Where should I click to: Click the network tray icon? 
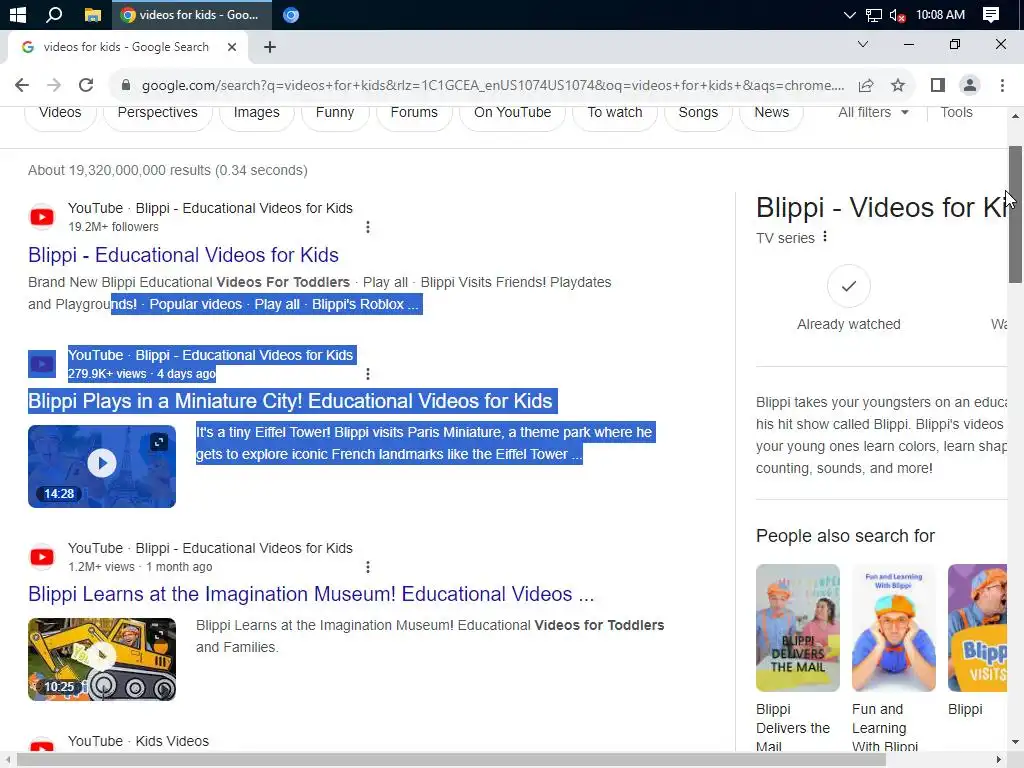[873, 14]
